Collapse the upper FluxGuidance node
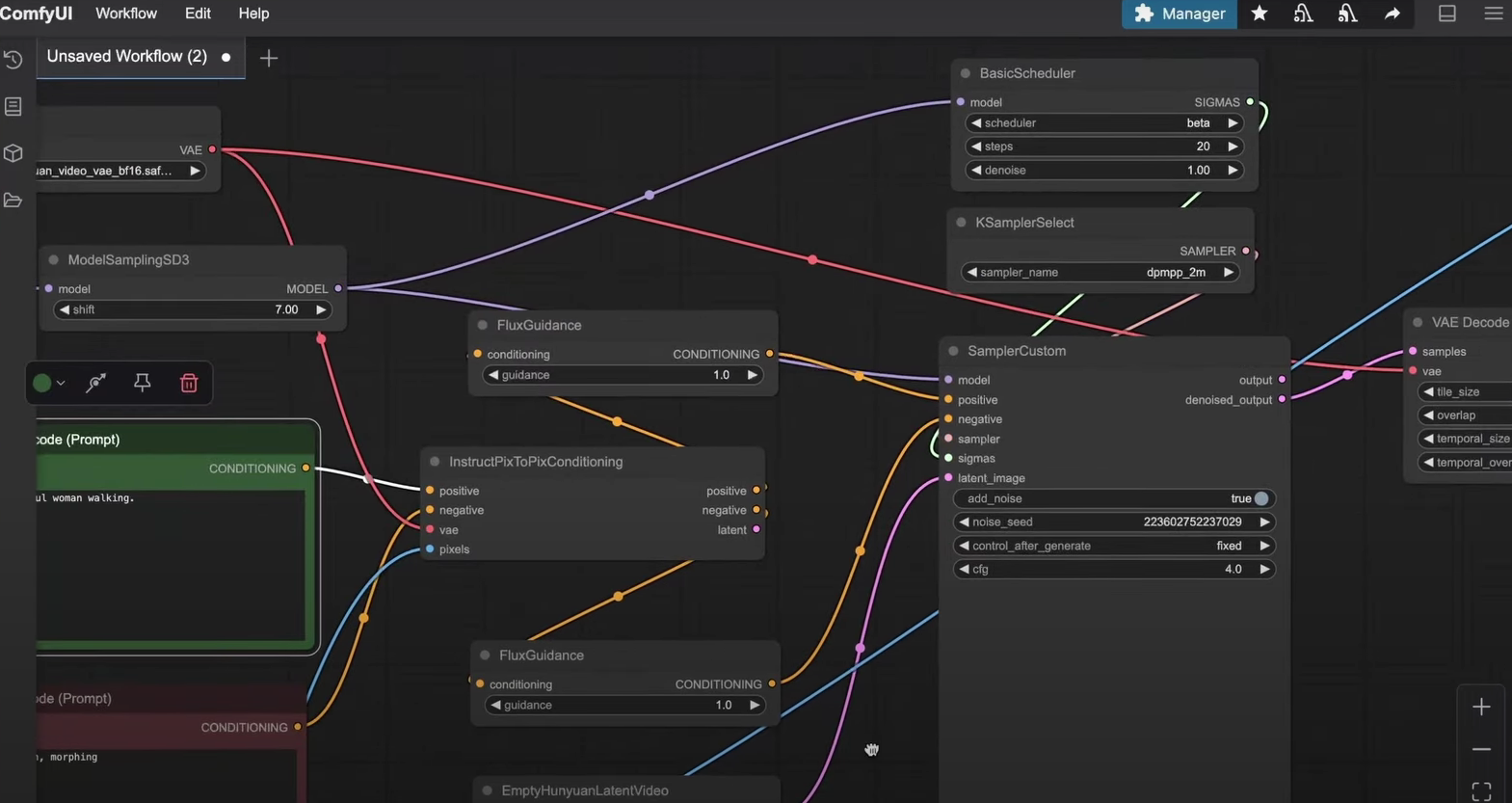This screenshot has width=1512, height=803. [x=483, y=326]
